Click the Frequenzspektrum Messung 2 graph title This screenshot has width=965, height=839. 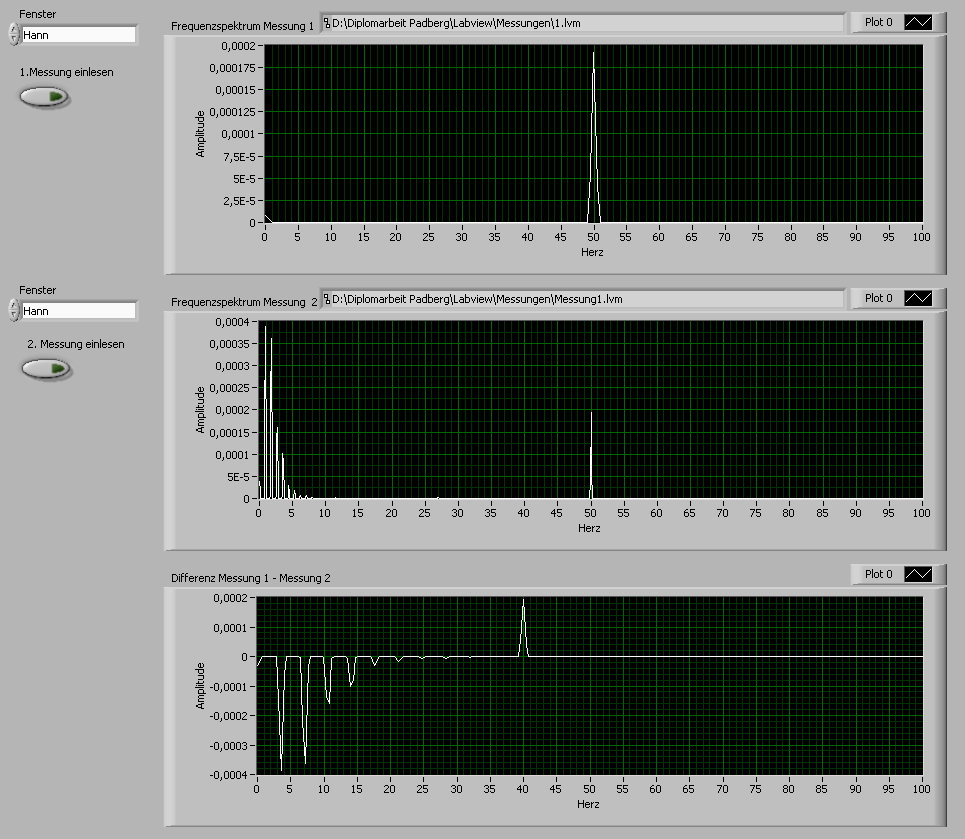244,302
